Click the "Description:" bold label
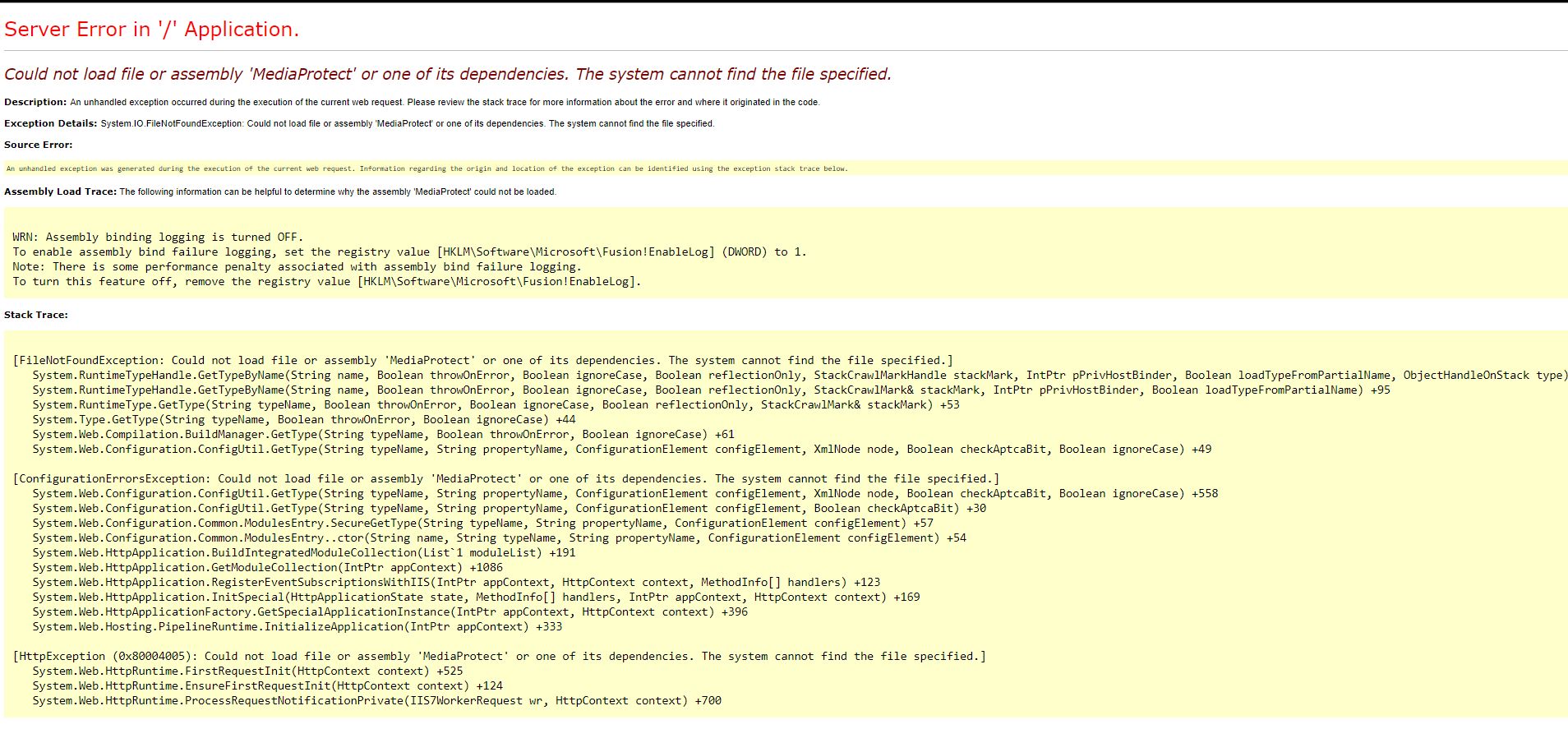 35,102
